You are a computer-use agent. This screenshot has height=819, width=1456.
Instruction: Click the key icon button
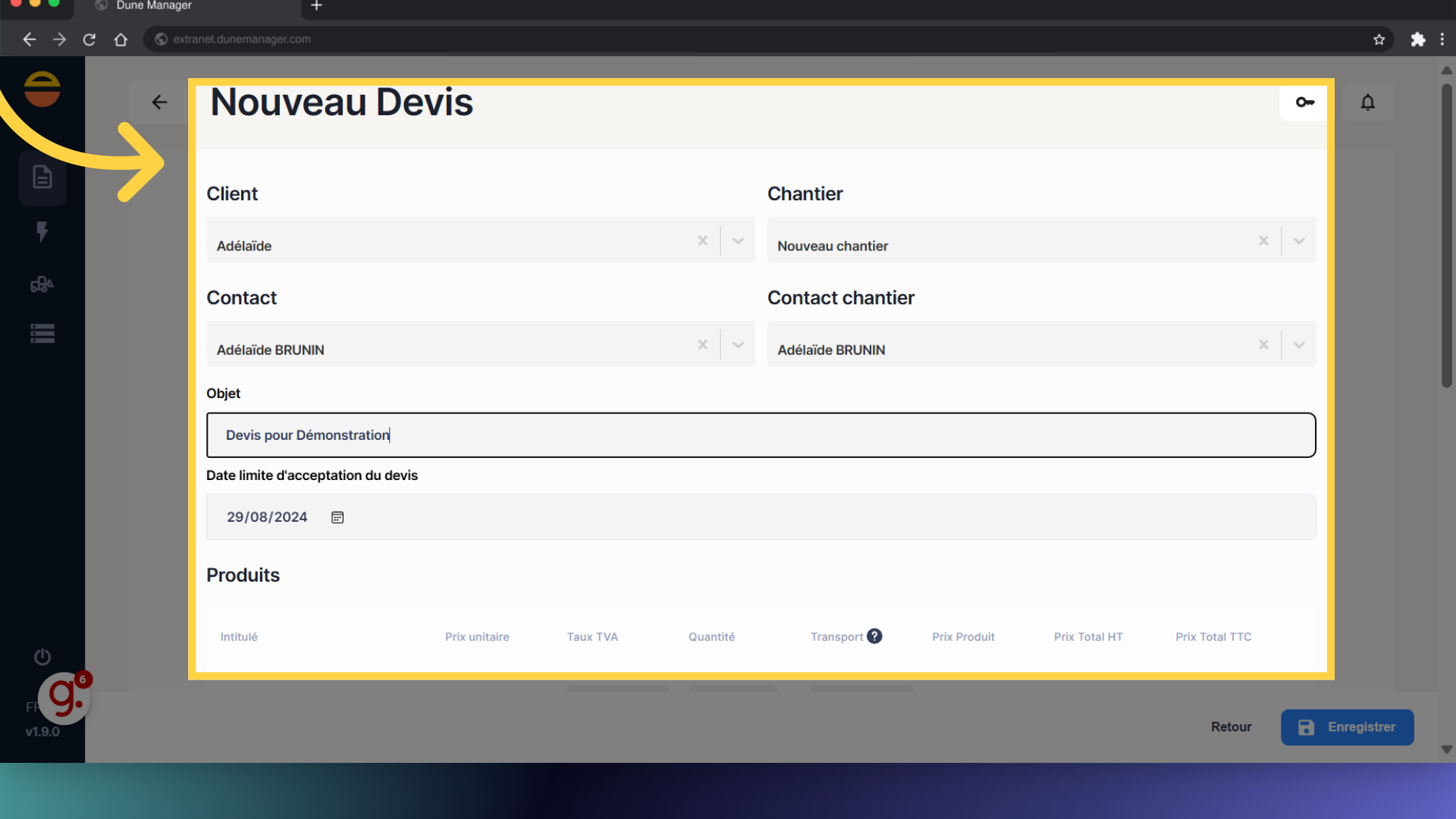click(1304, 102)
